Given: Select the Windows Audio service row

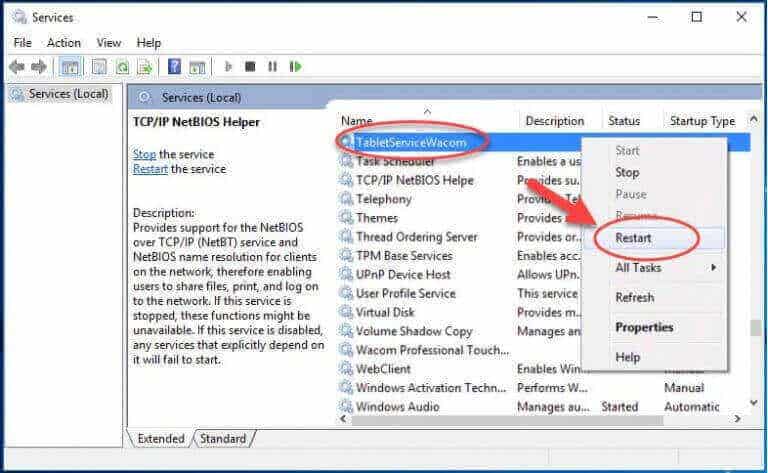Looking at the screenshot, I should [544, 407].
